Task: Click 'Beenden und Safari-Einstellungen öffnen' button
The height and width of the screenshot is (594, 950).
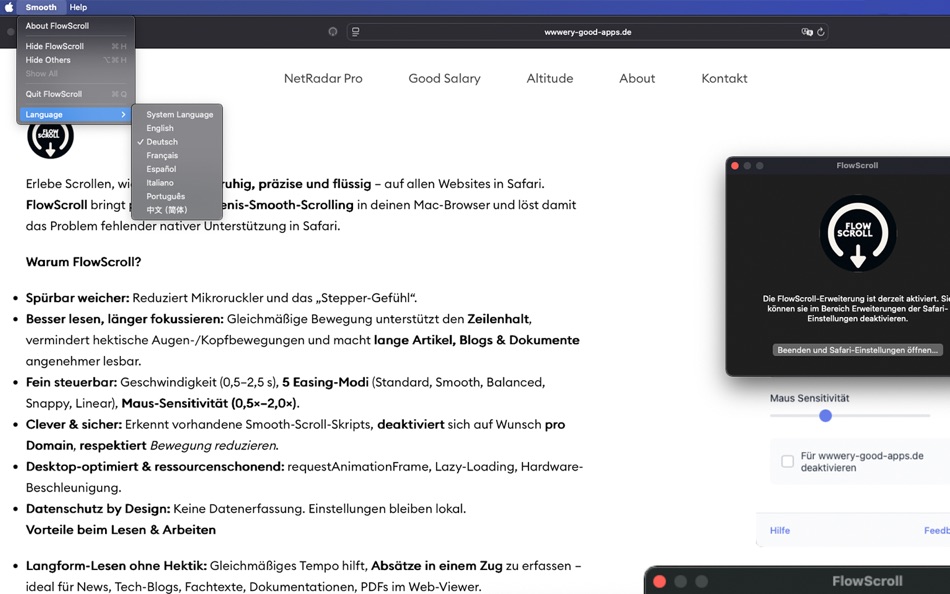Action: coord(858,349)
